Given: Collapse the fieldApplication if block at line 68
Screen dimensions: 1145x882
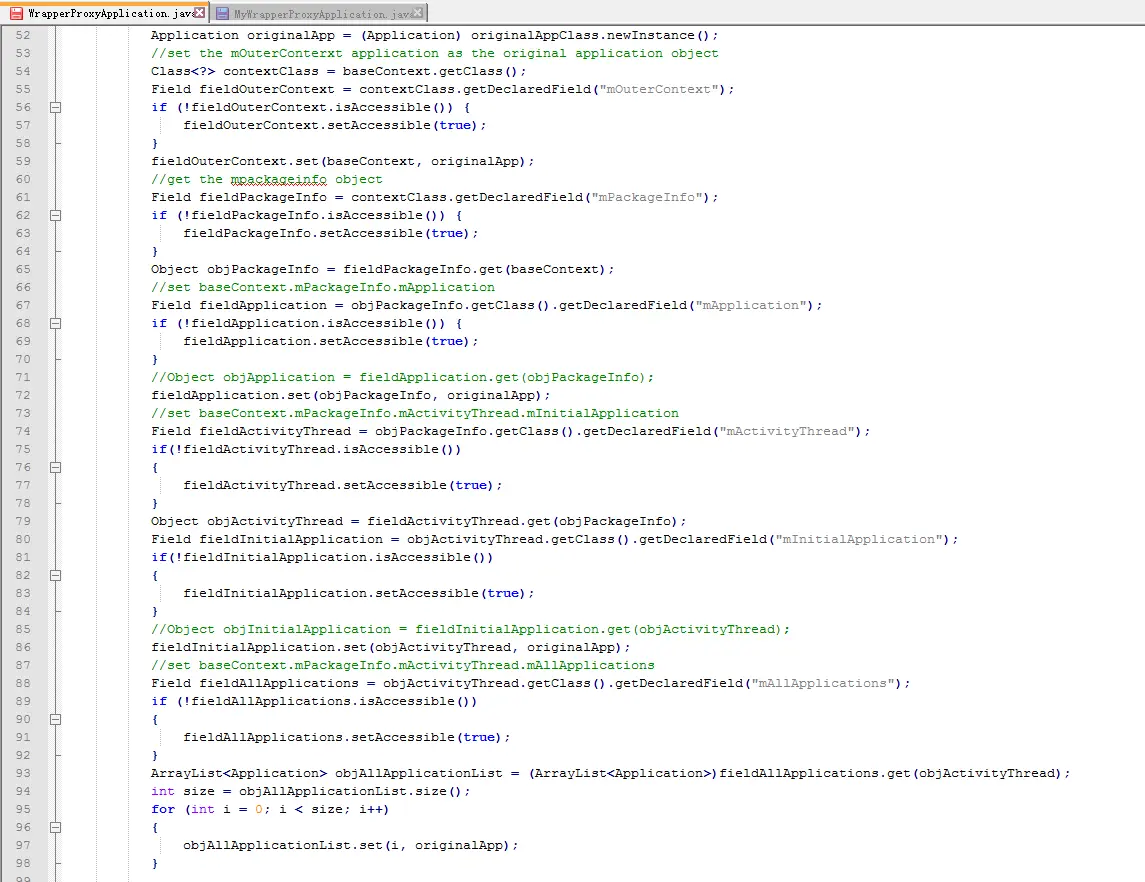Looking at the screenshot, I should 56,322.
